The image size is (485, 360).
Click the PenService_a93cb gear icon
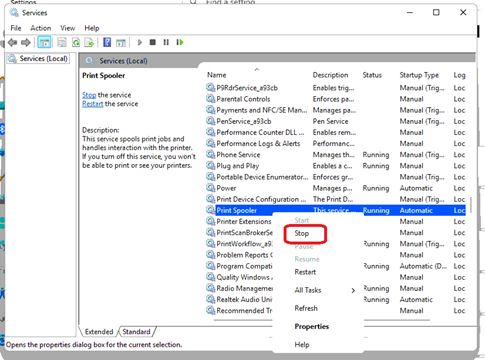click(x=210, y=121)
